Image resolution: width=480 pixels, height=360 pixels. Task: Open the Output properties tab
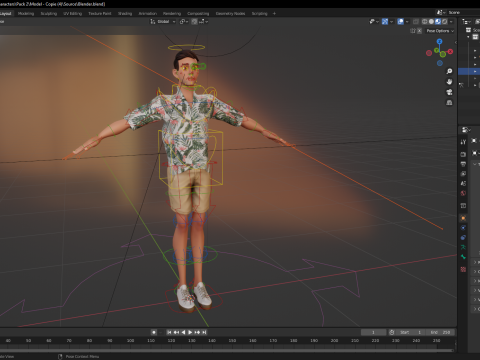click(x=463, y=164)
